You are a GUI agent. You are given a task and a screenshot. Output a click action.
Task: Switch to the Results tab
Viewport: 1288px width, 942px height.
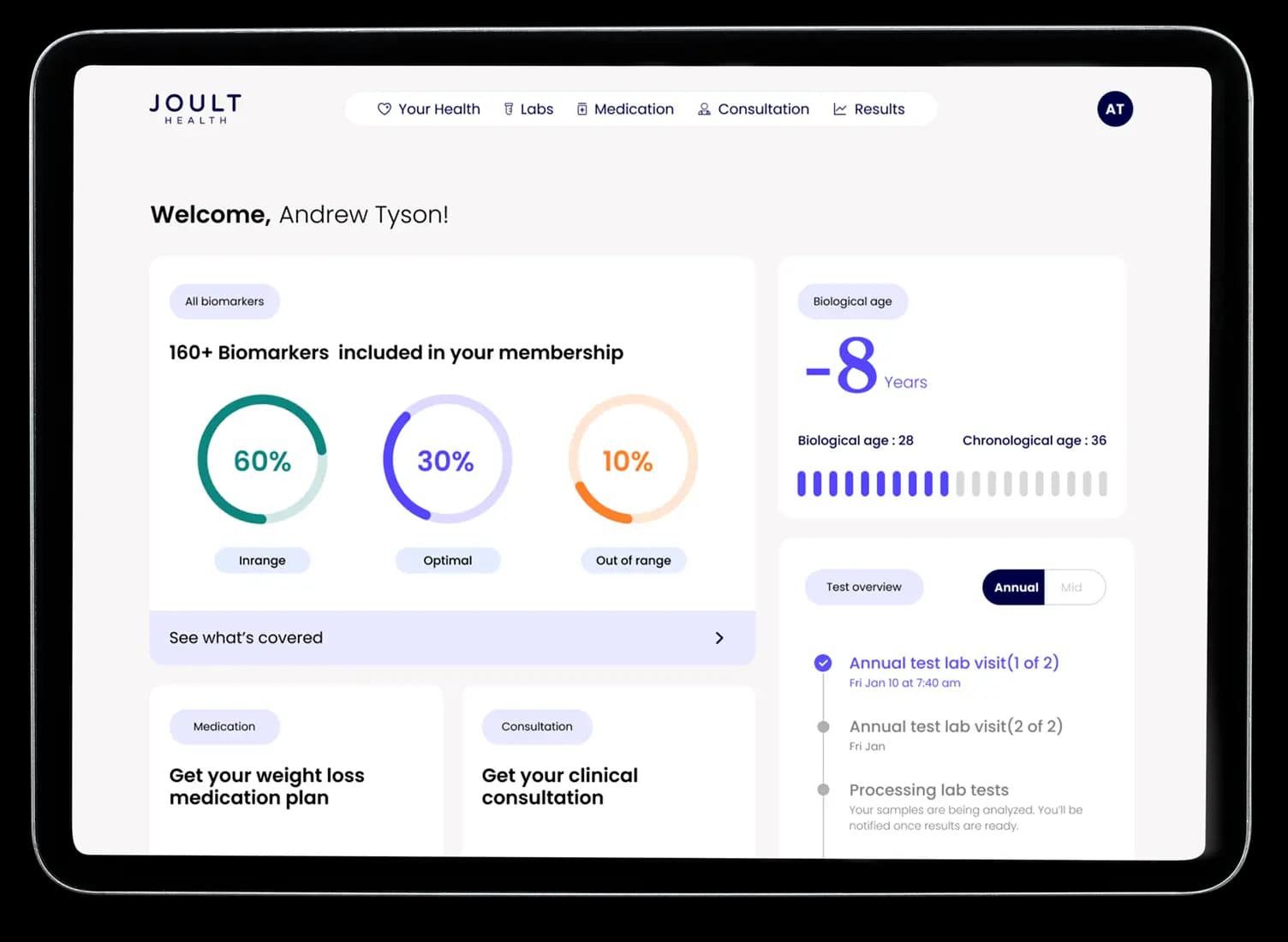tap(878, 109)
